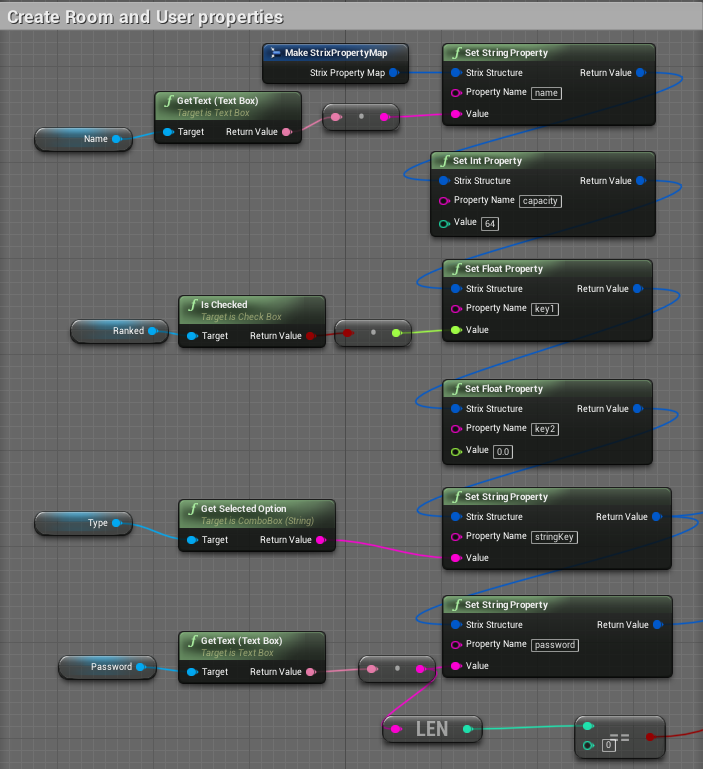
Task: Click the Type variable output pin
Action: pos(117,523)
